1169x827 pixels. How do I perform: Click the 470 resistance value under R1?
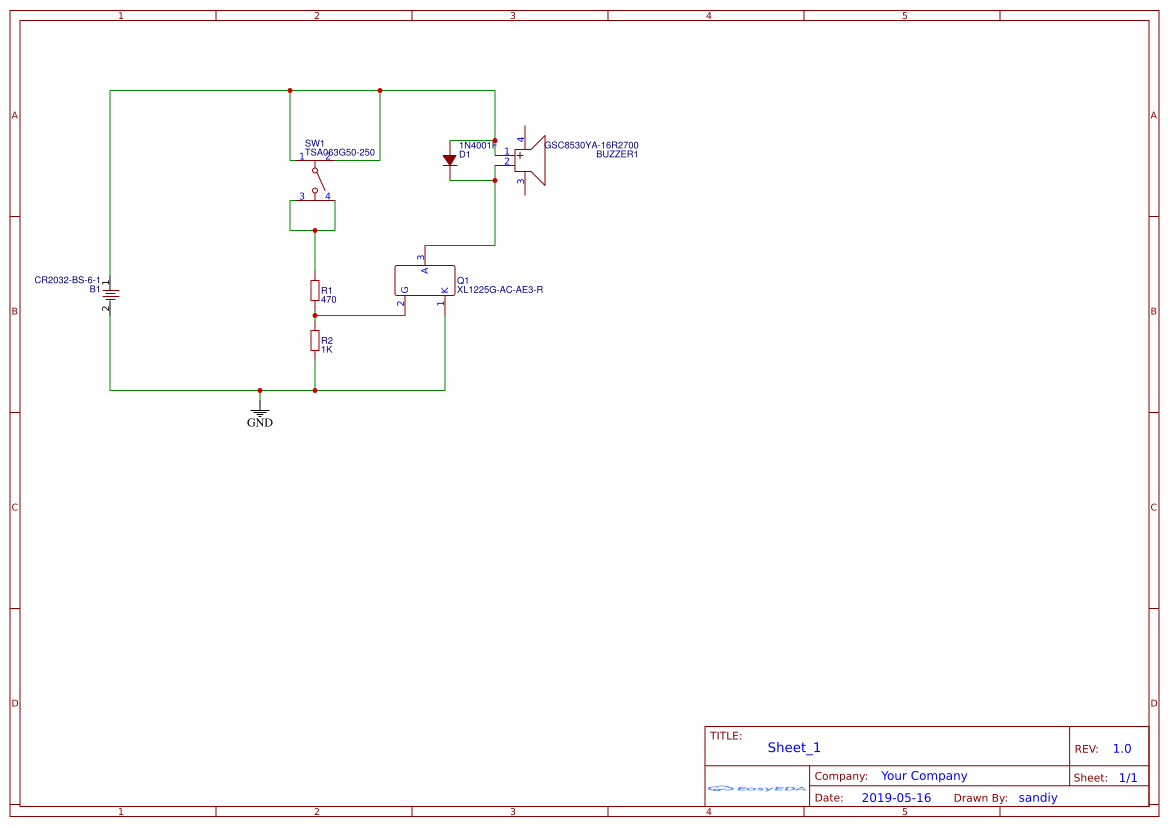(330, 298)
